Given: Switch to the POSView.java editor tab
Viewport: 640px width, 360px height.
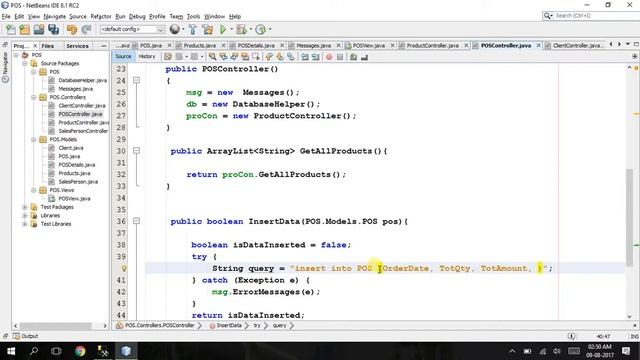Looking at the screenshot, I should click(369, 45).
